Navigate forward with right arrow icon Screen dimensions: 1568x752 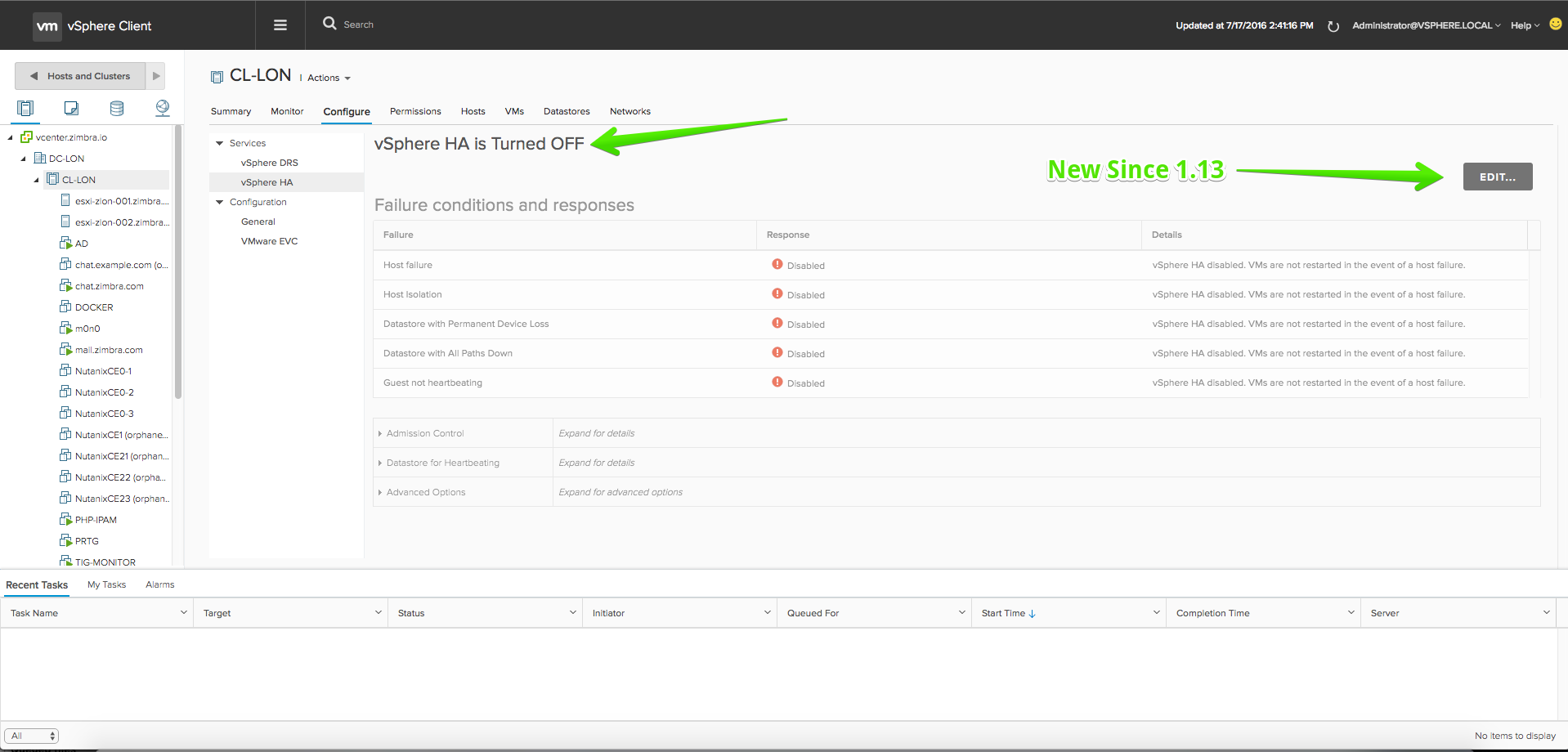coord(156,76)
